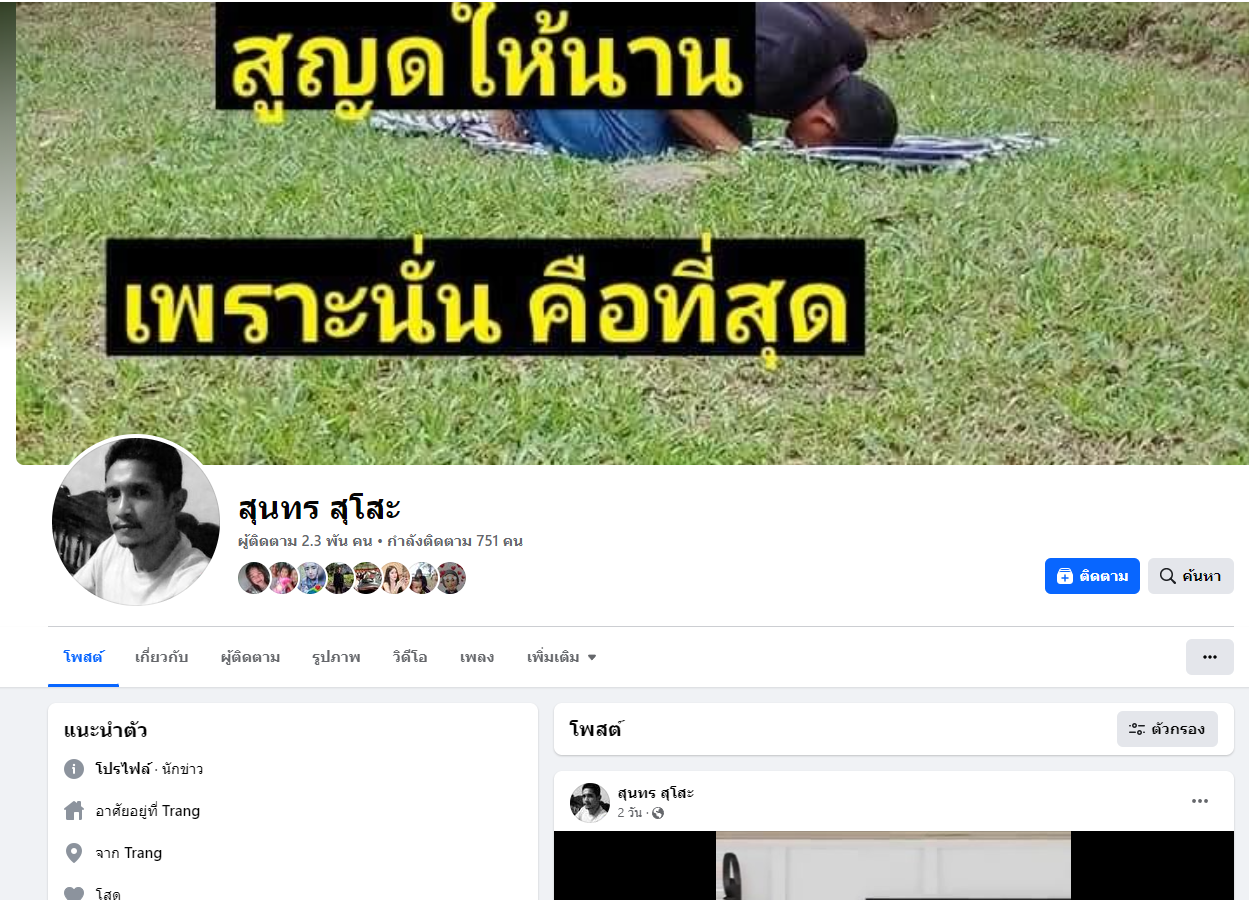Click the last follower avatar in row
The height and width of the screenshot is (900, 1249).
450,578
